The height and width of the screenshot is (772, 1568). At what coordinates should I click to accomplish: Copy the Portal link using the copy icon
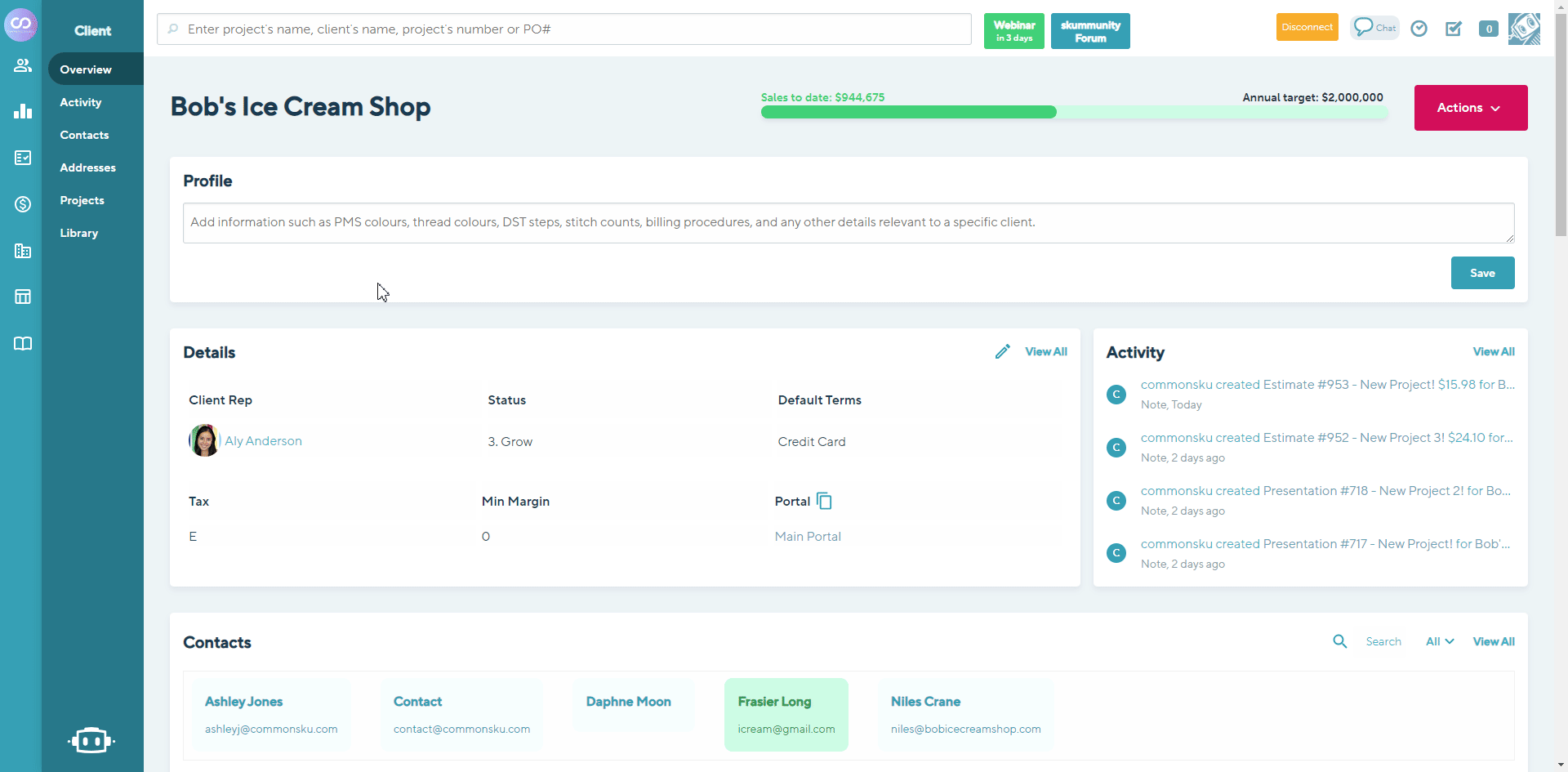pos(824,500)
